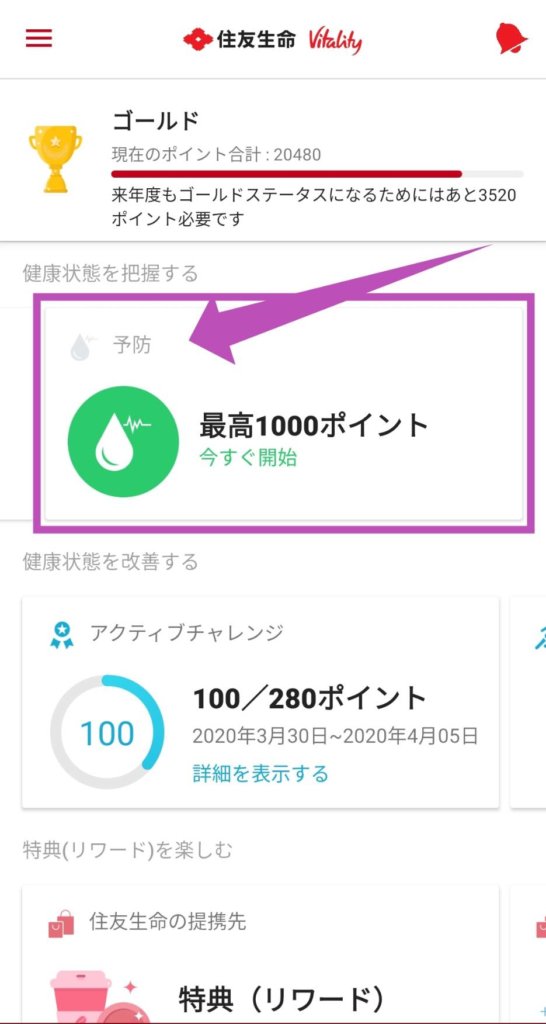
Task: Tap the blue ribbon badge icon
Action: [x=62, y=634]
